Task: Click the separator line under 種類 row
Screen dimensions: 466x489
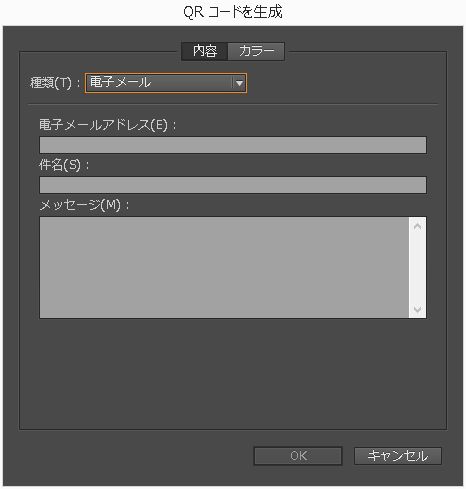Action: (x=233, y=104)
